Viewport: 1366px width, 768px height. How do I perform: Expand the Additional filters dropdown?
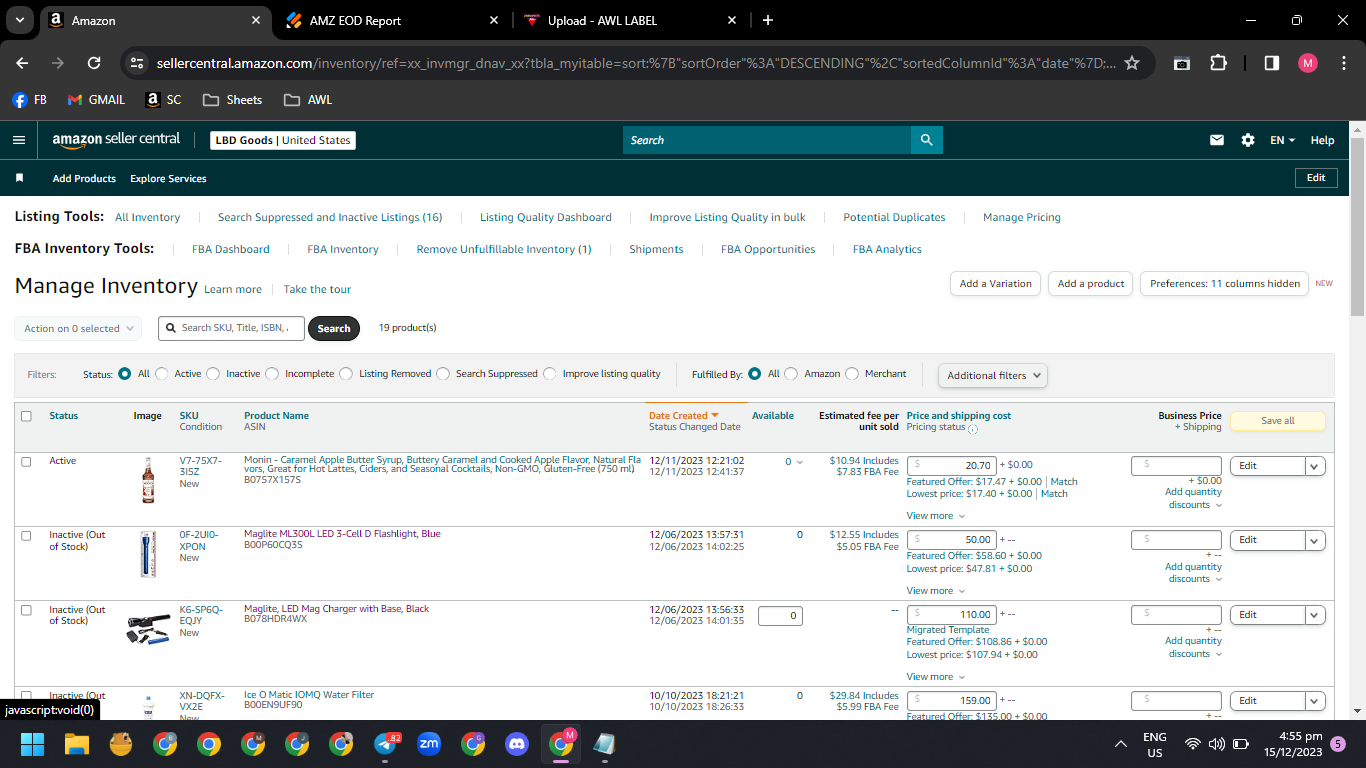(993, 375)
